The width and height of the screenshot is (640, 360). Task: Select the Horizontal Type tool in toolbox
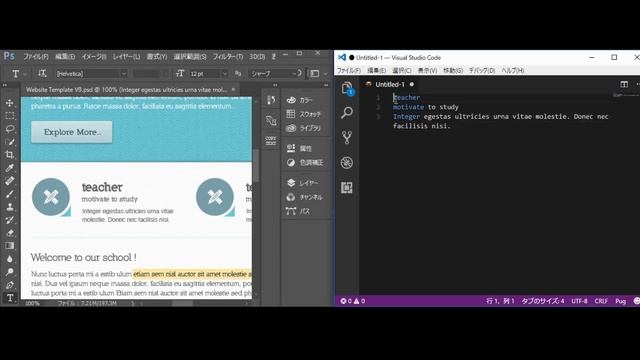(x=10, y=298)
